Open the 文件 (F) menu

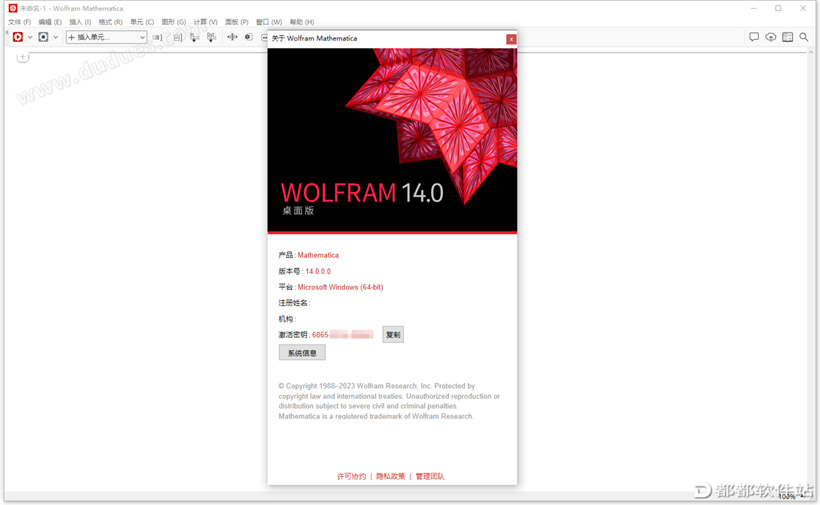(19, 22)
